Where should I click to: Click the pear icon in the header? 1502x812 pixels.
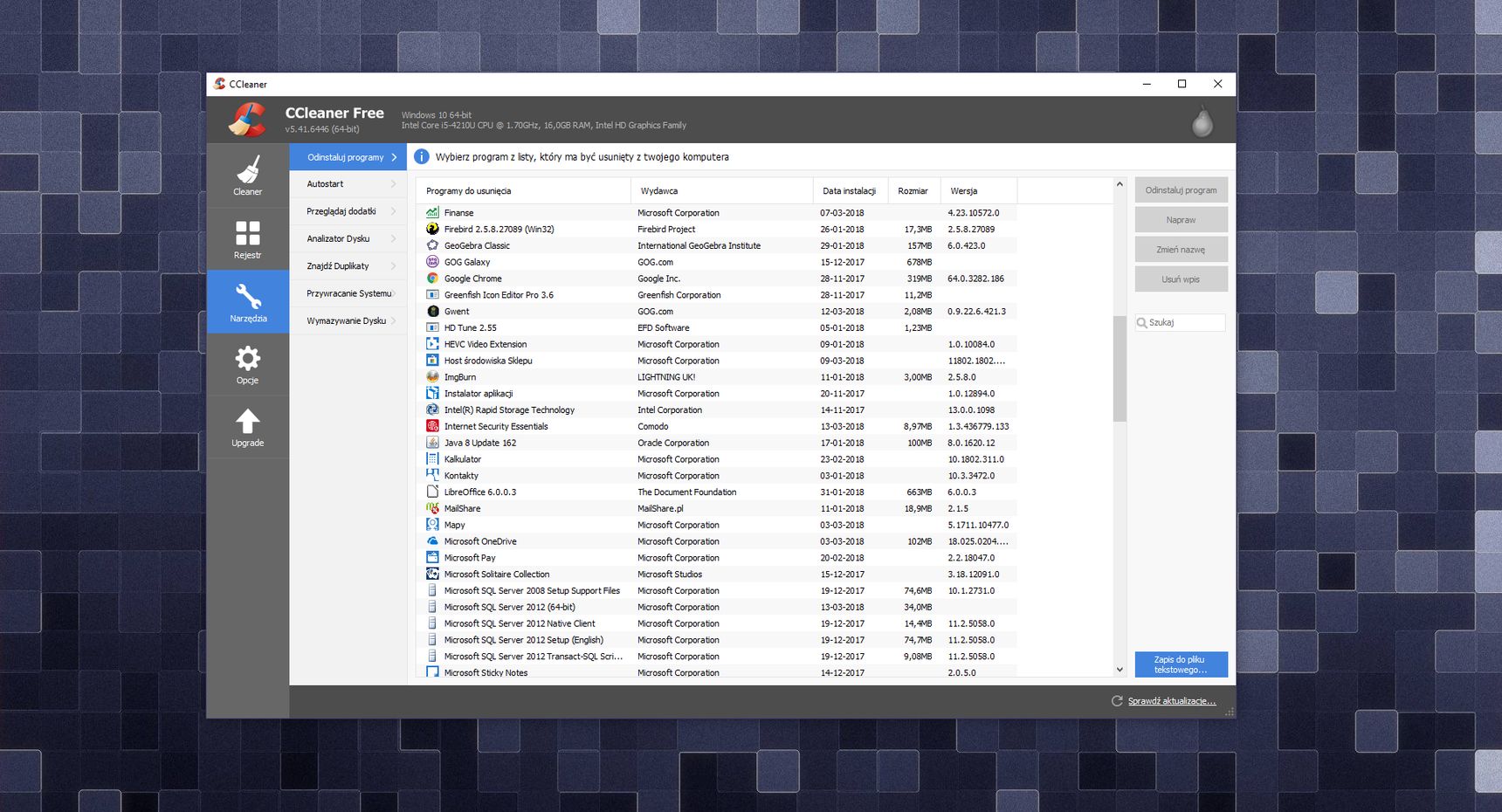pyautogui.click(x=1202, y=122)
